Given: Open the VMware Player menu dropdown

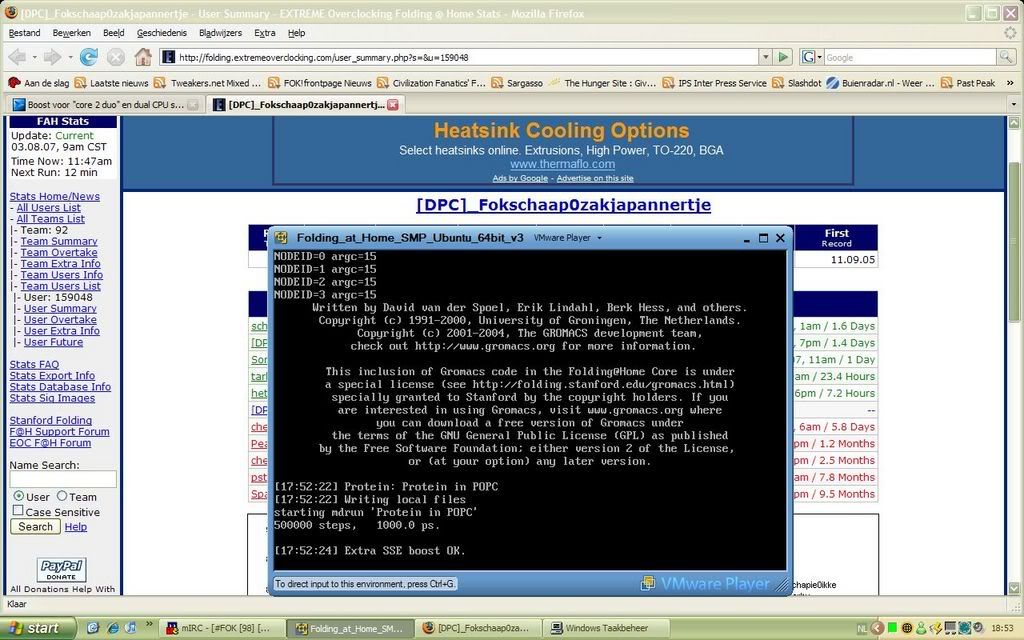Looking at the screenshot, I should (x=568, y=238).
